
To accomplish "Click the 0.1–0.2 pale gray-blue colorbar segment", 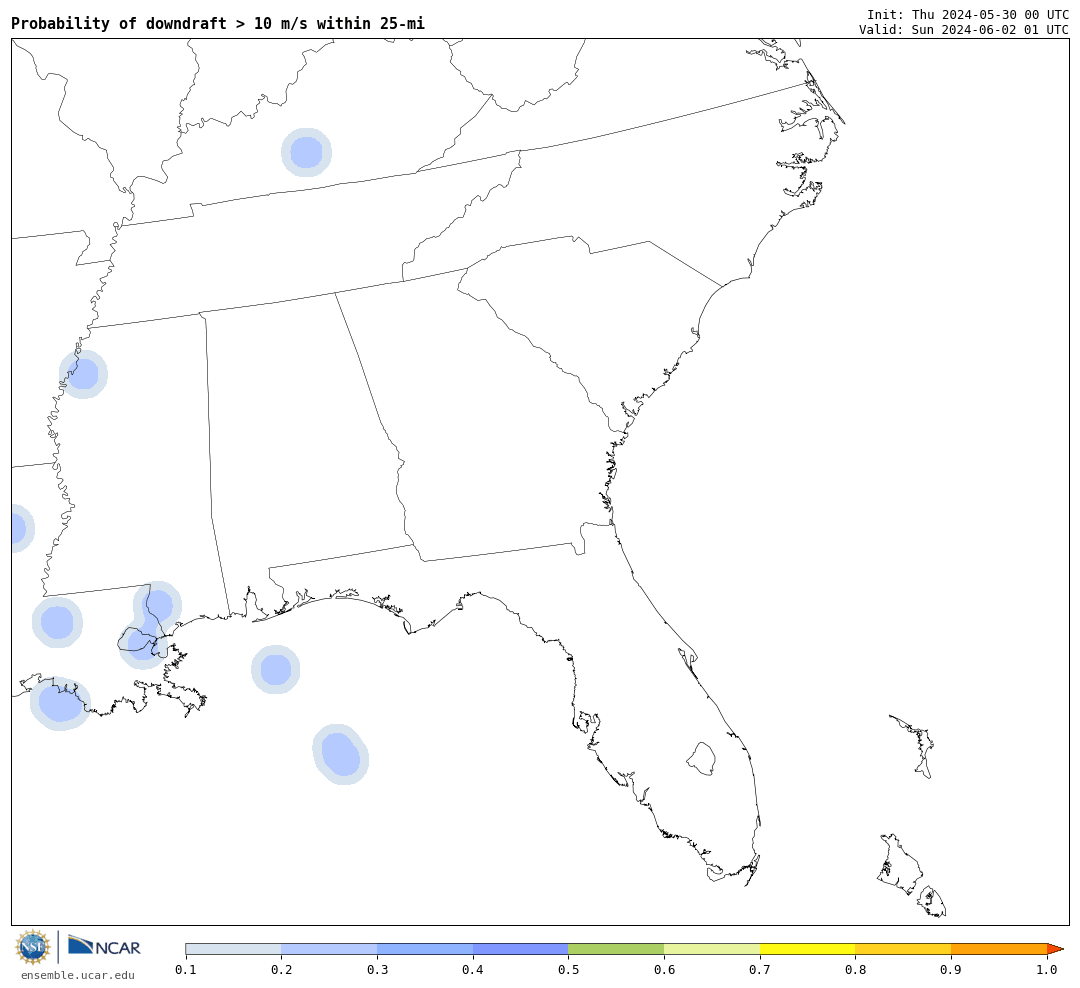I will point(233,949).
